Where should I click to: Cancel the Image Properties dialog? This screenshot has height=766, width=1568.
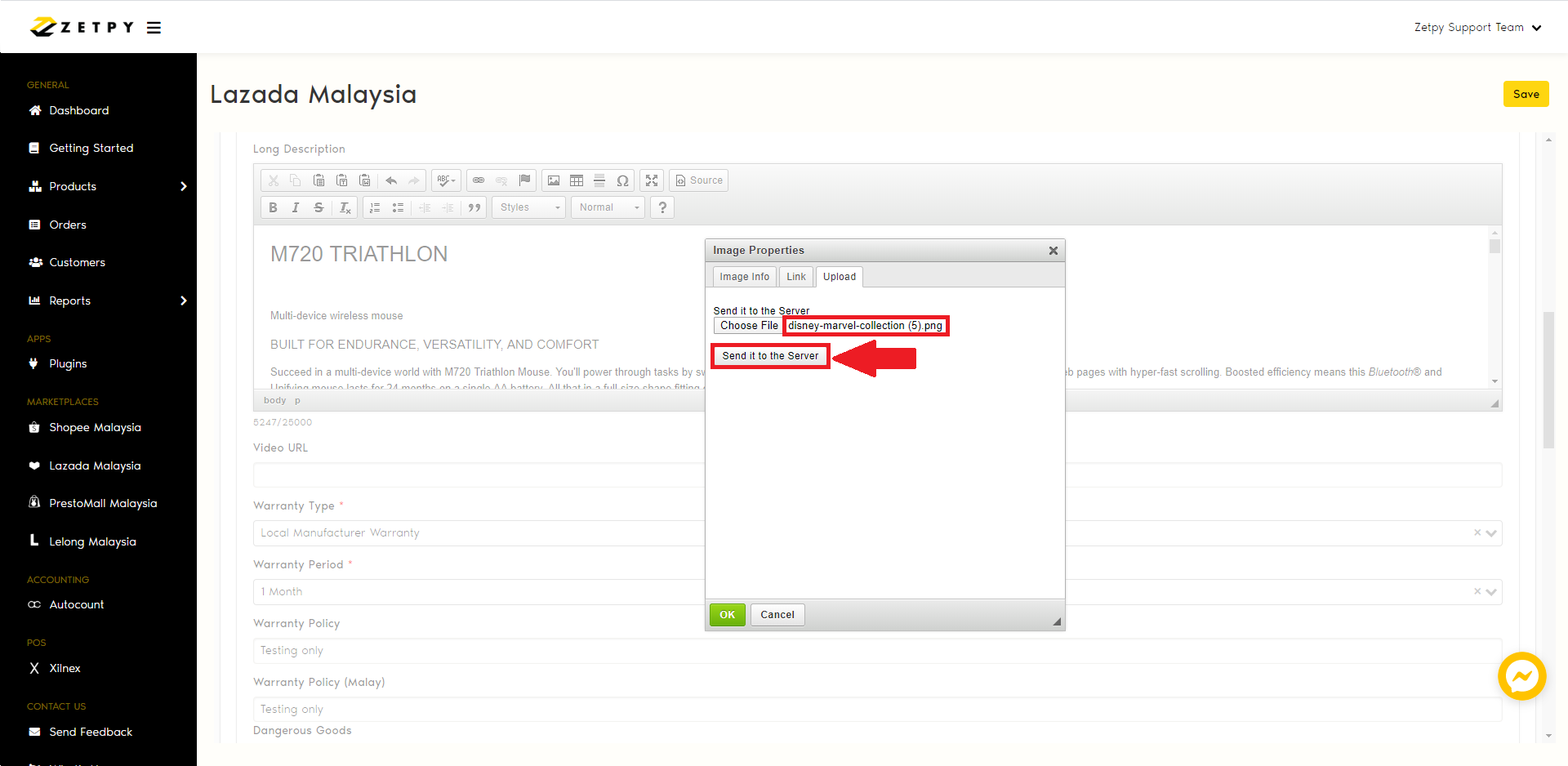pos(777,615)
